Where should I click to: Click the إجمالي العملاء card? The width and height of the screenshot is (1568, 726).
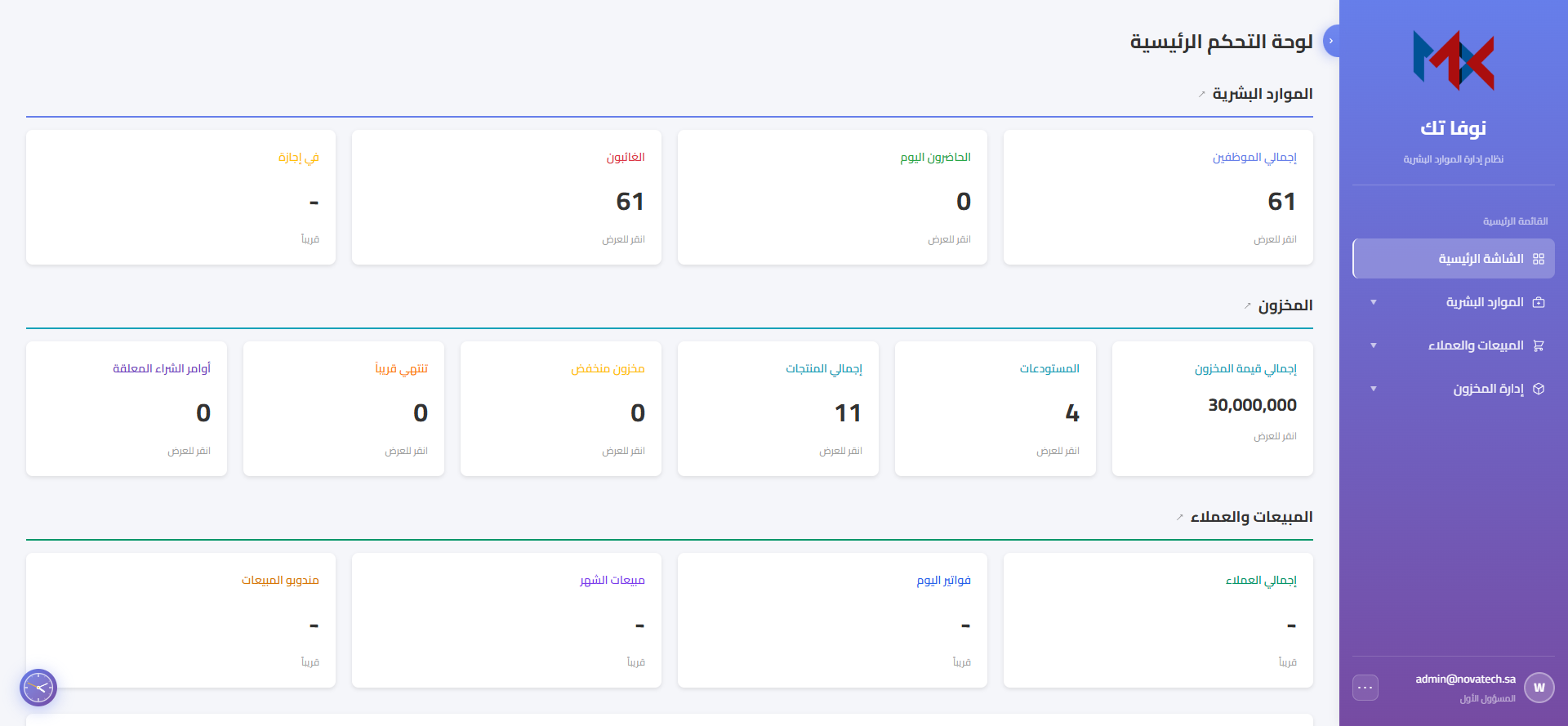(1158, 620)
